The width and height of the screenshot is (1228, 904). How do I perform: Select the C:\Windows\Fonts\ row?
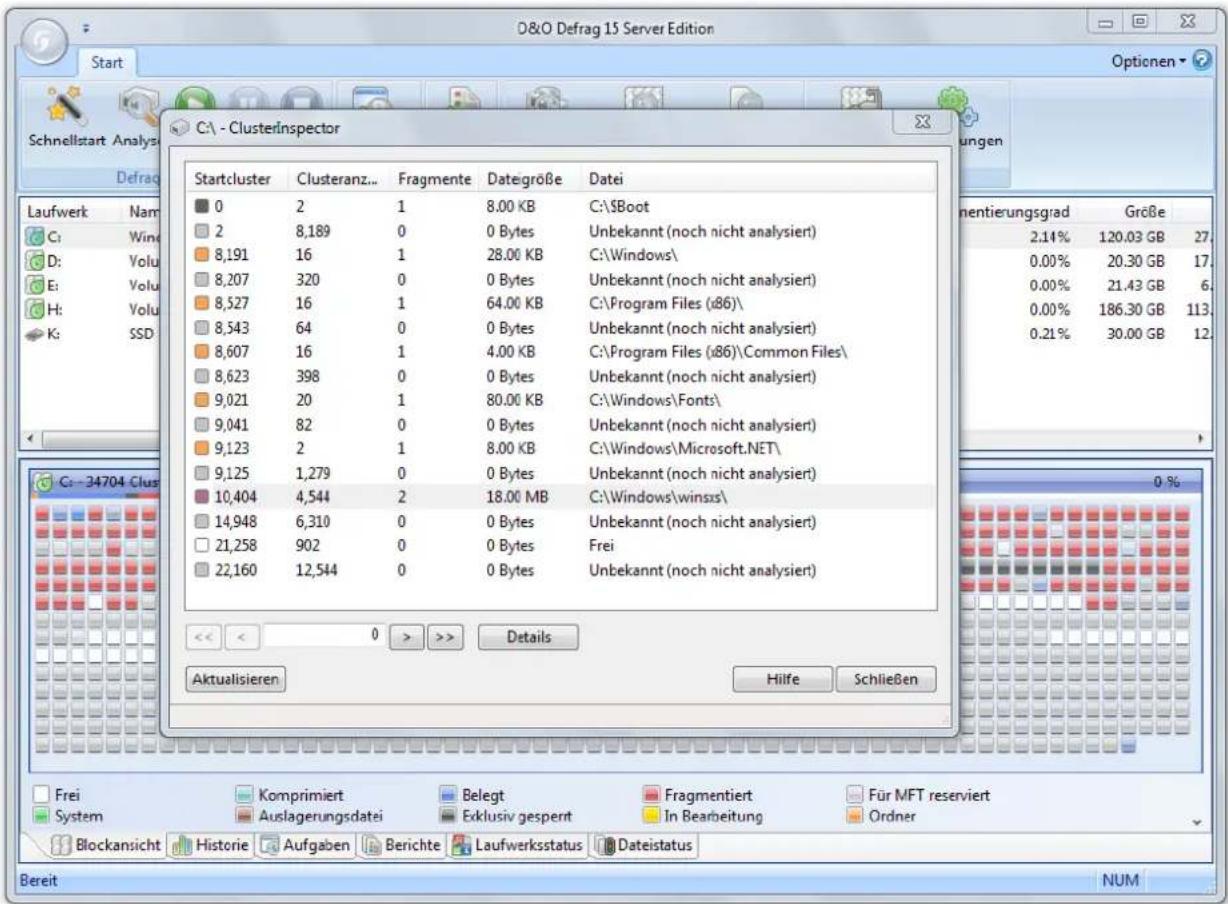pos(561,400)
